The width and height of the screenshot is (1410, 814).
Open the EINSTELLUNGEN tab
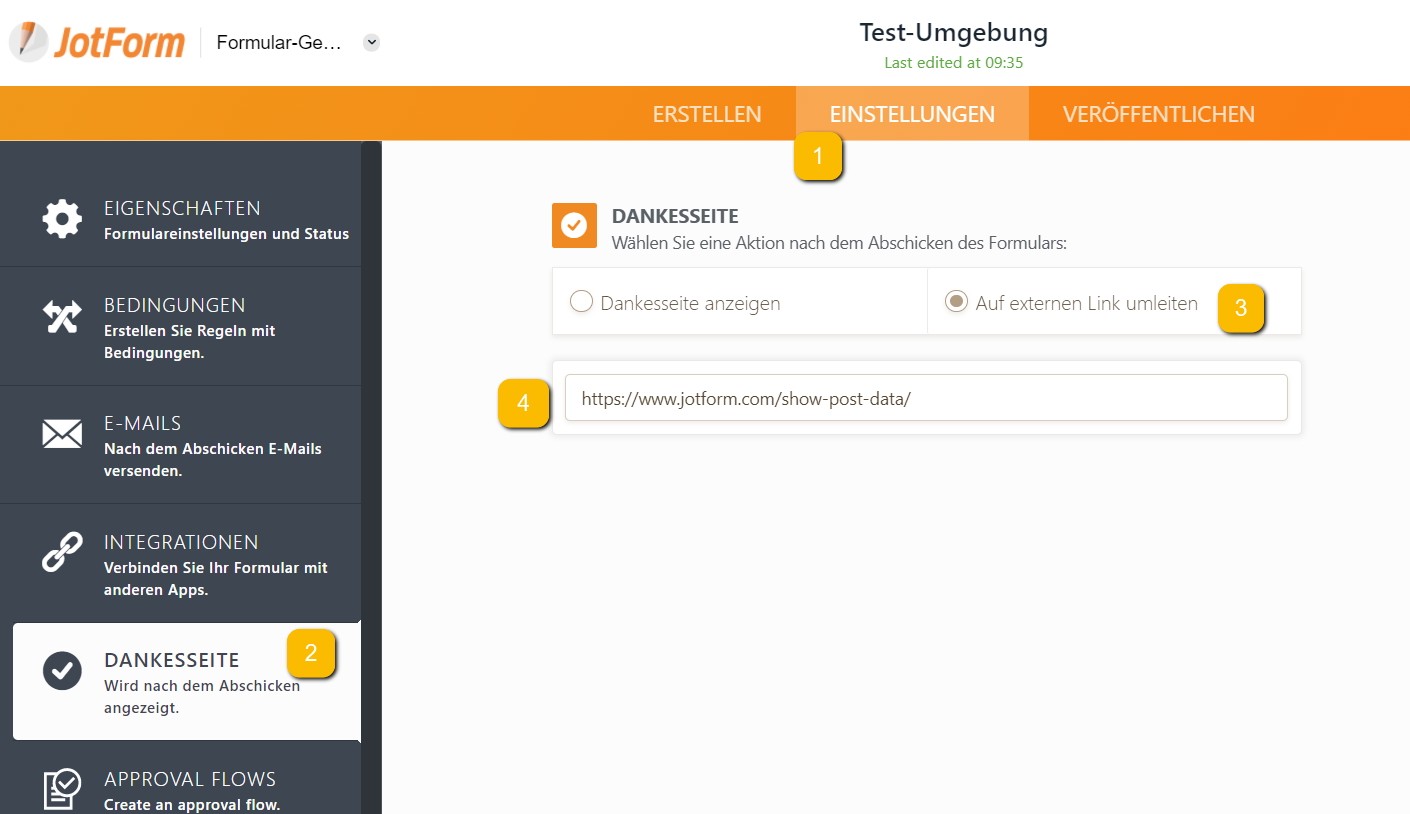coord(912,114)
